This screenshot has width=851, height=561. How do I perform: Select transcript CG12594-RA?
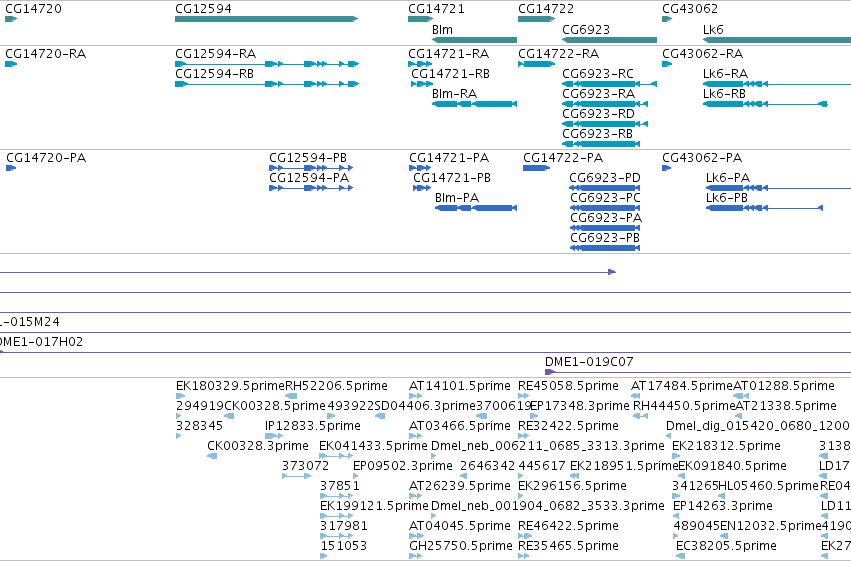pyautogui.click(x=266, y=64)
